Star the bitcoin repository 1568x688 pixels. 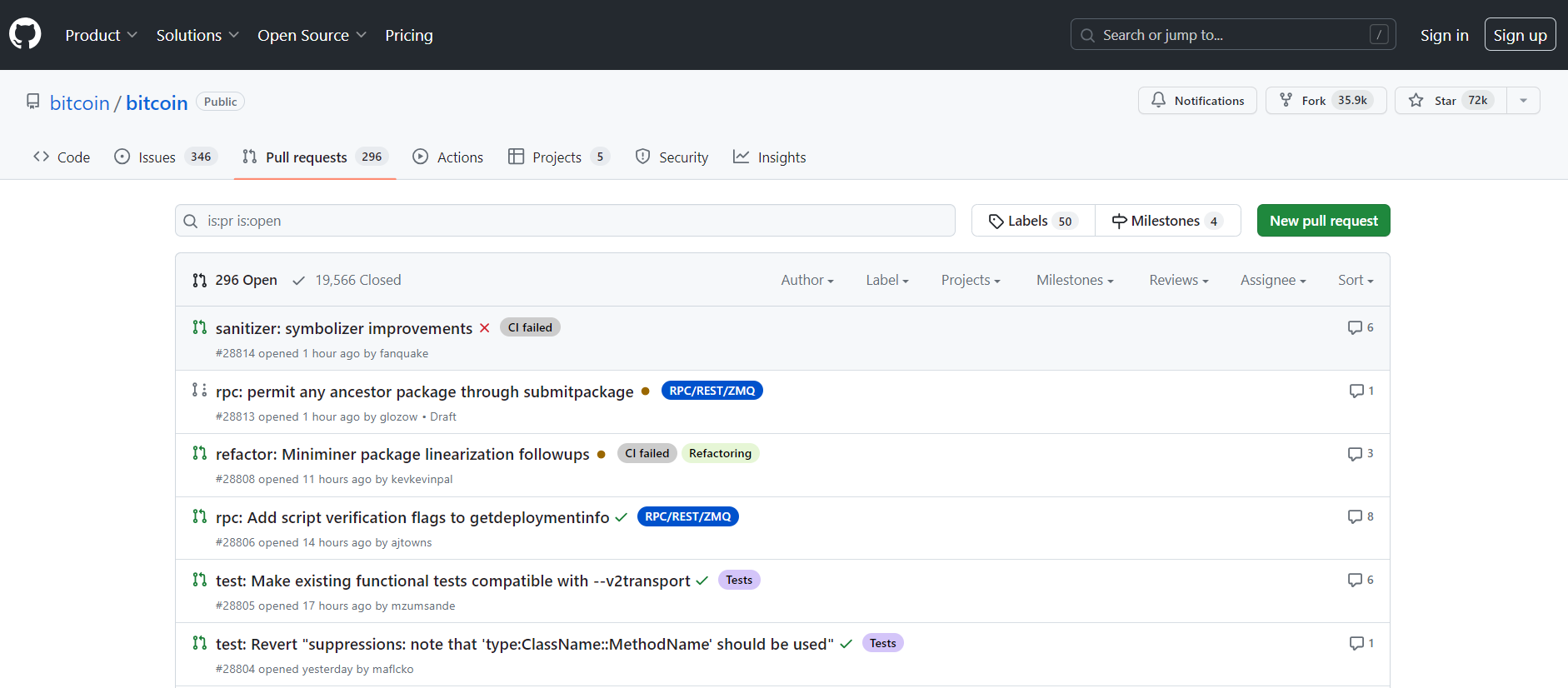1451,101
